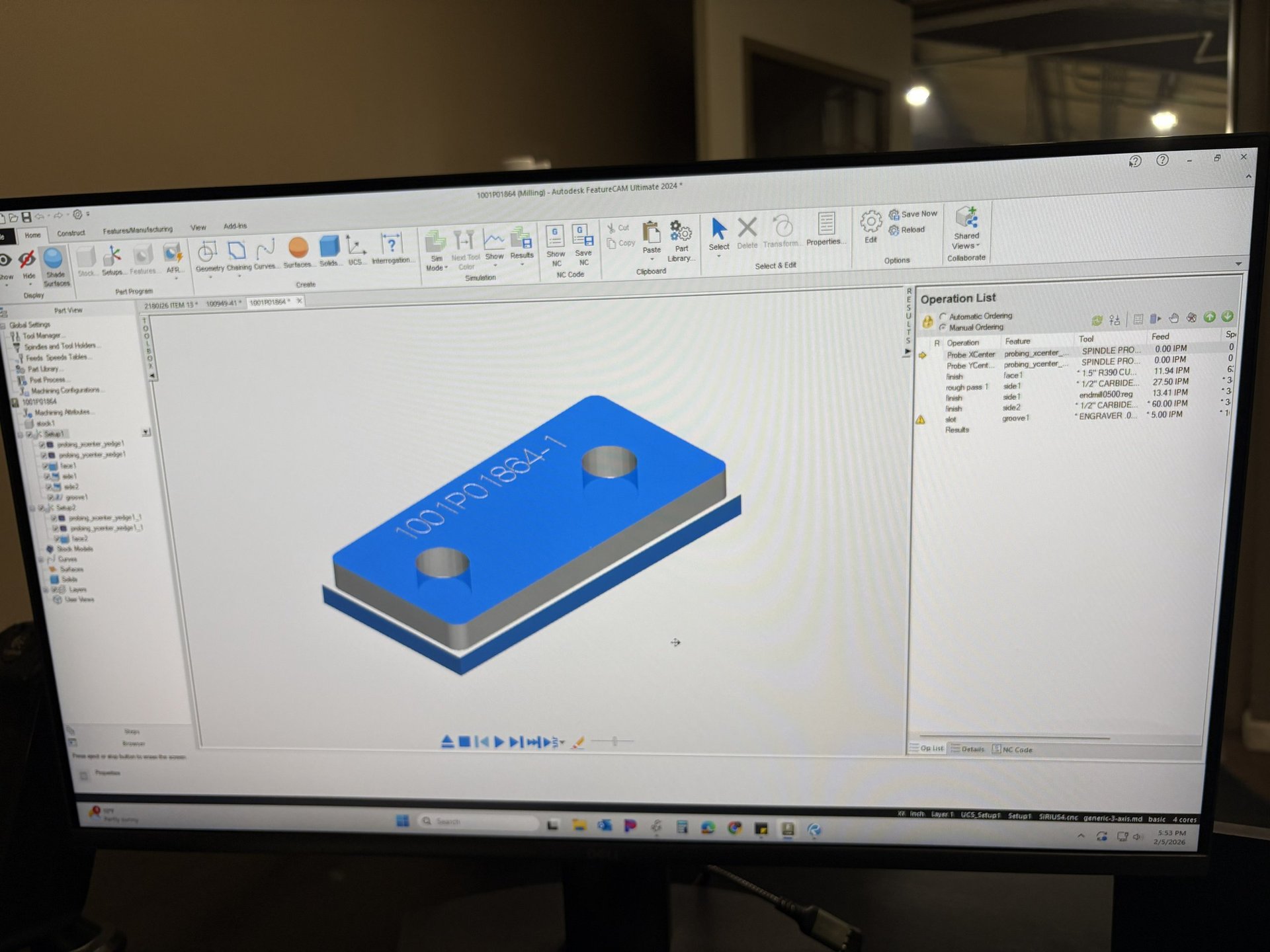Open the Surfaces creation tool
Viewport: 1270px width, 952px height.
coord(298,253)
